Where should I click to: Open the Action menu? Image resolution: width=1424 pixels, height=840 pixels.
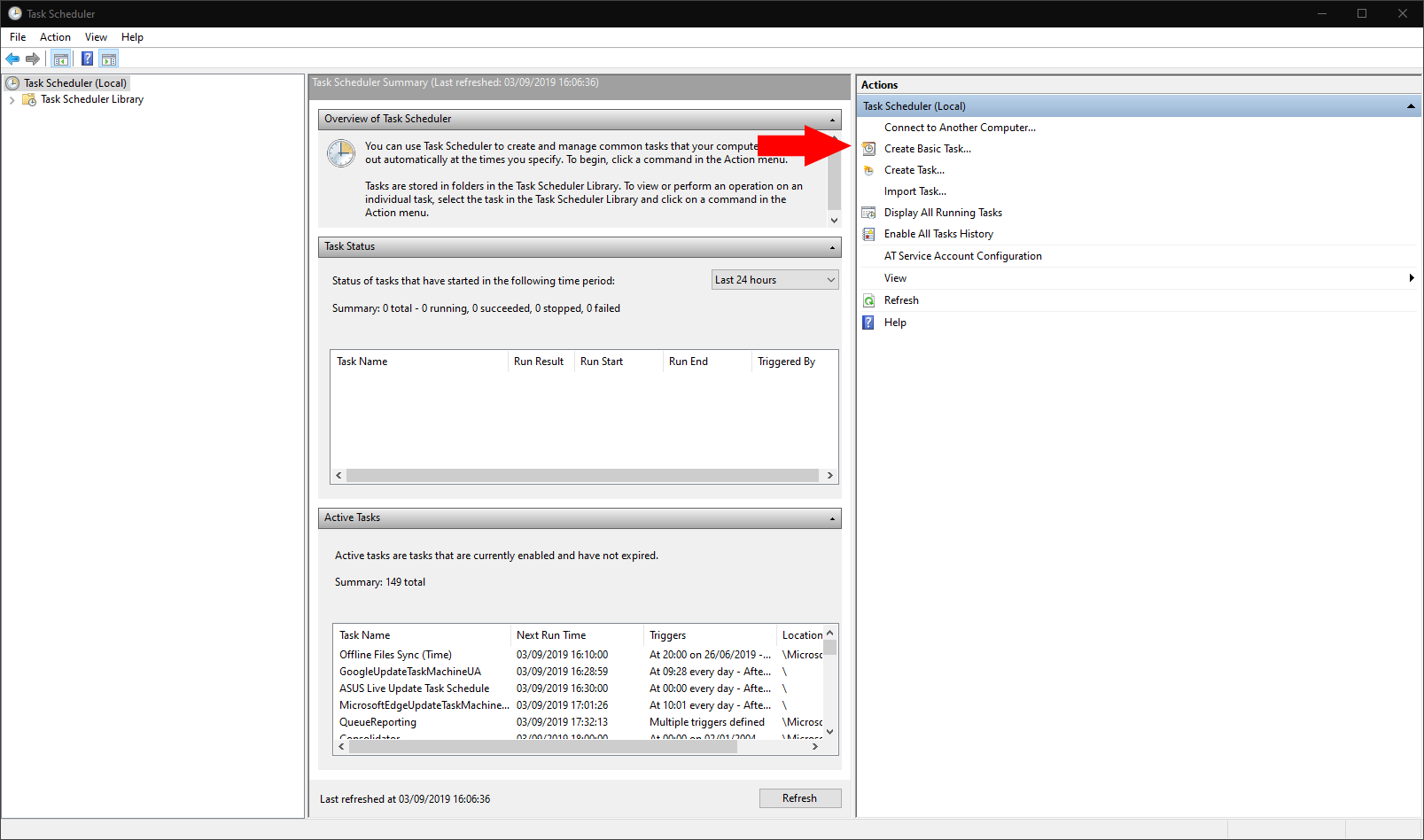pyautogui.click(x=55, y=37)
